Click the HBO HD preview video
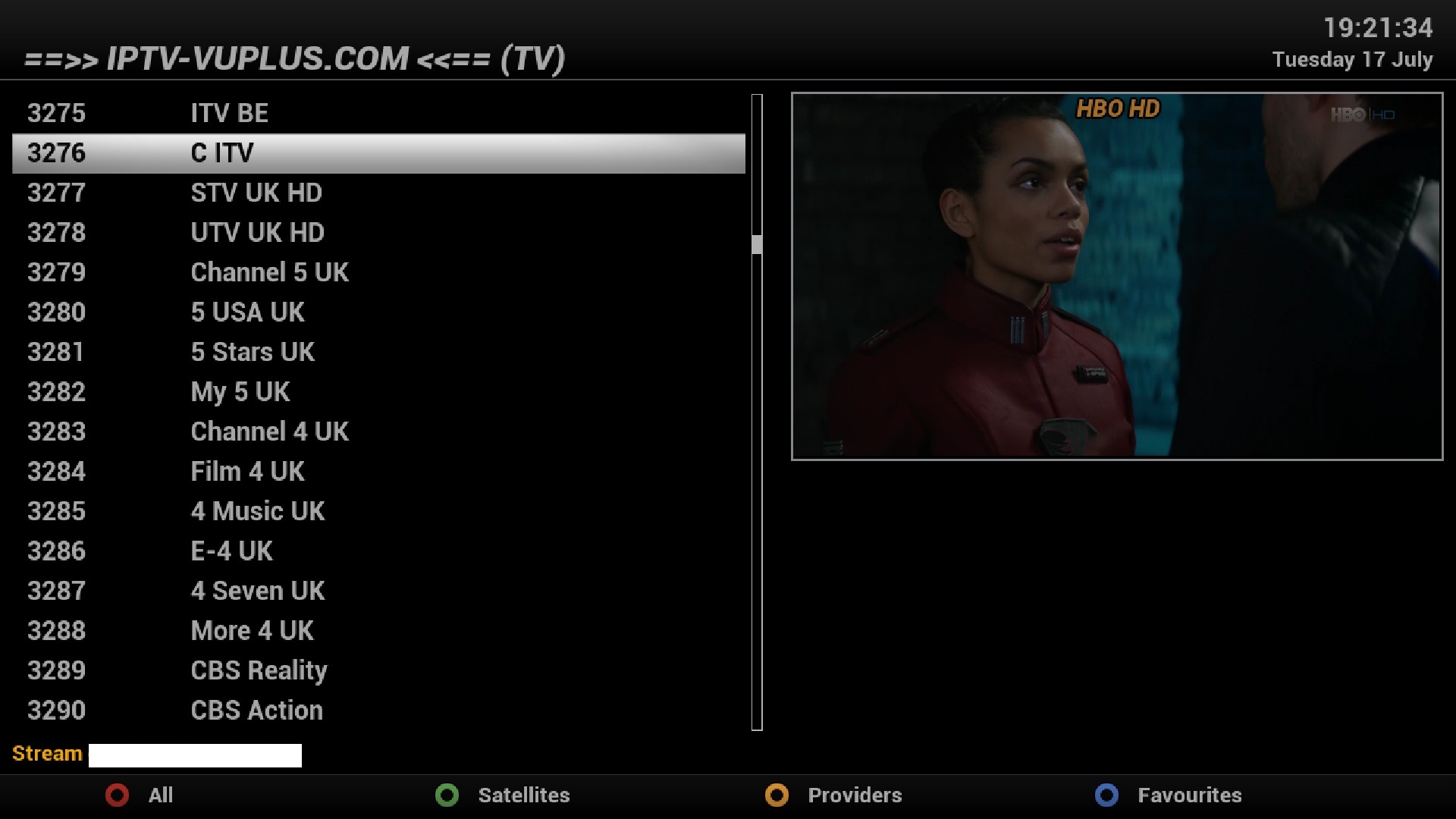This screenshot has width=1456, height=819. [x=1117, y=276]
